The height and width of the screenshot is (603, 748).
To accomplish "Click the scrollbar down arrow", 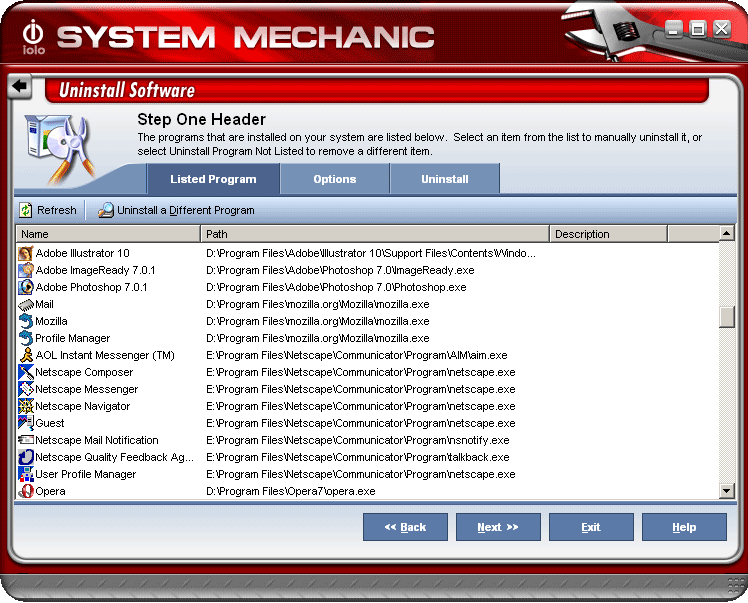I will (727, 490).
